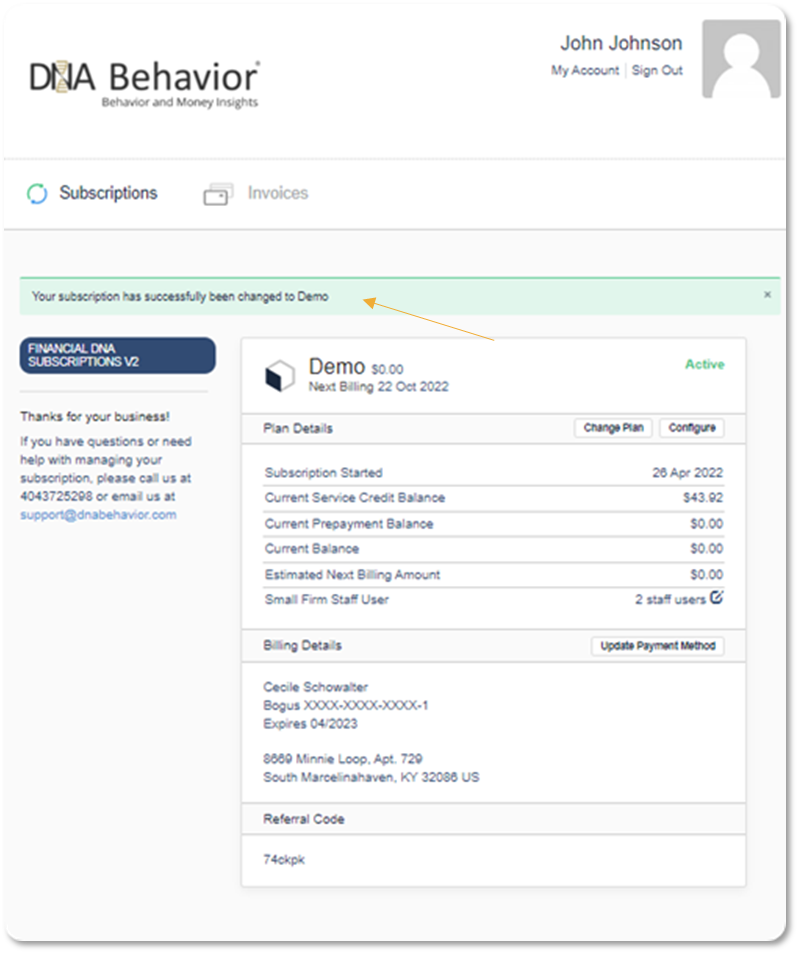
Task: Click the Current Balance label
Action: (x=312, y=549)
